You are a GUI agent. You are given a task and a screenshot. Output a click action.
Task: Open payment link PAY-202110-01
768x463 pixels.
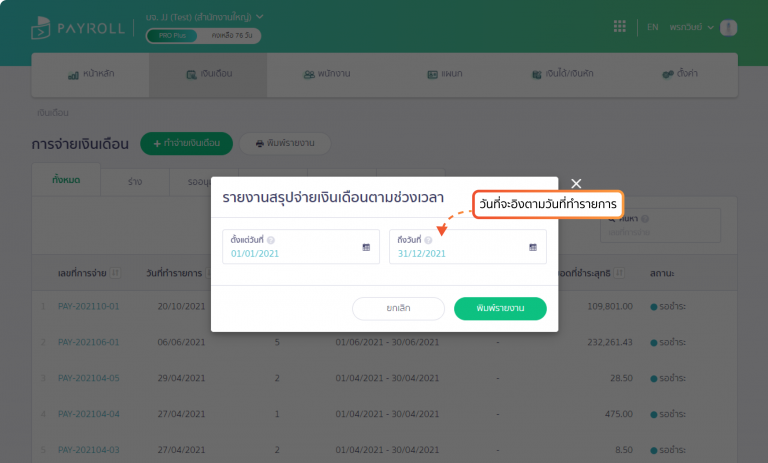coord(89,306)
